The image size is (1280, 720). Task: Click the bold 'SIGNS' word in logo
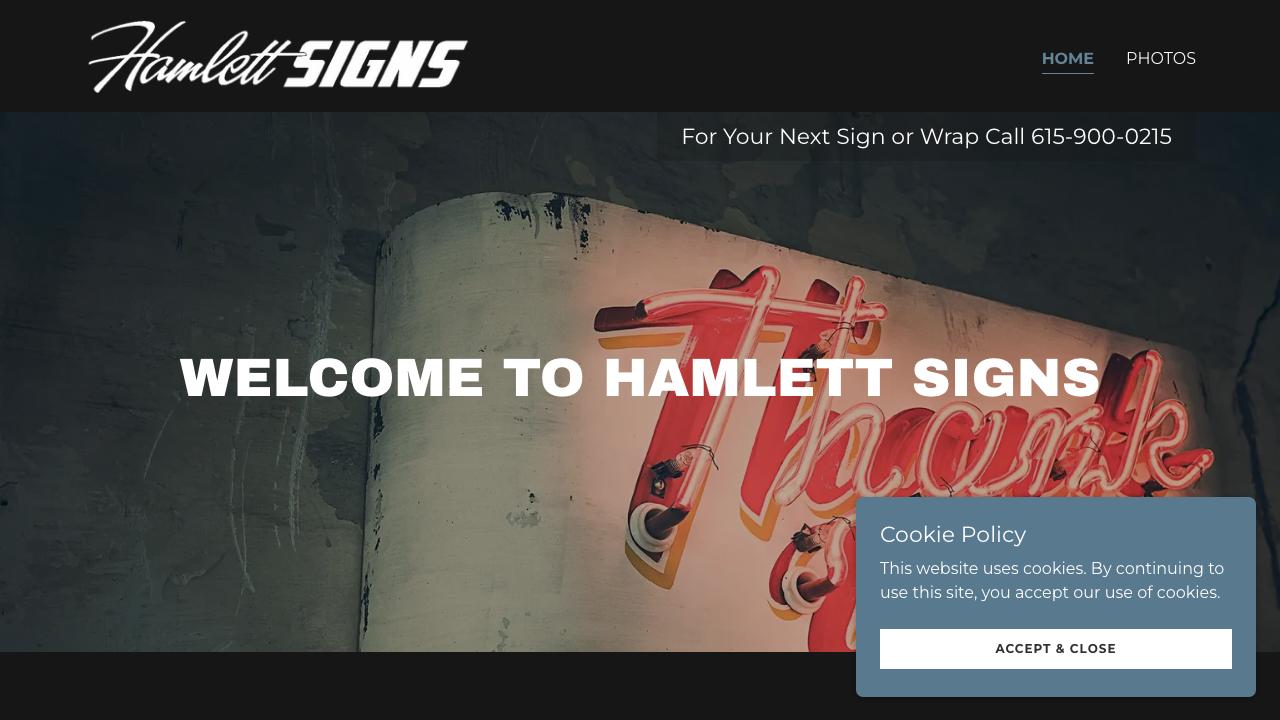[x=382, y=64]
